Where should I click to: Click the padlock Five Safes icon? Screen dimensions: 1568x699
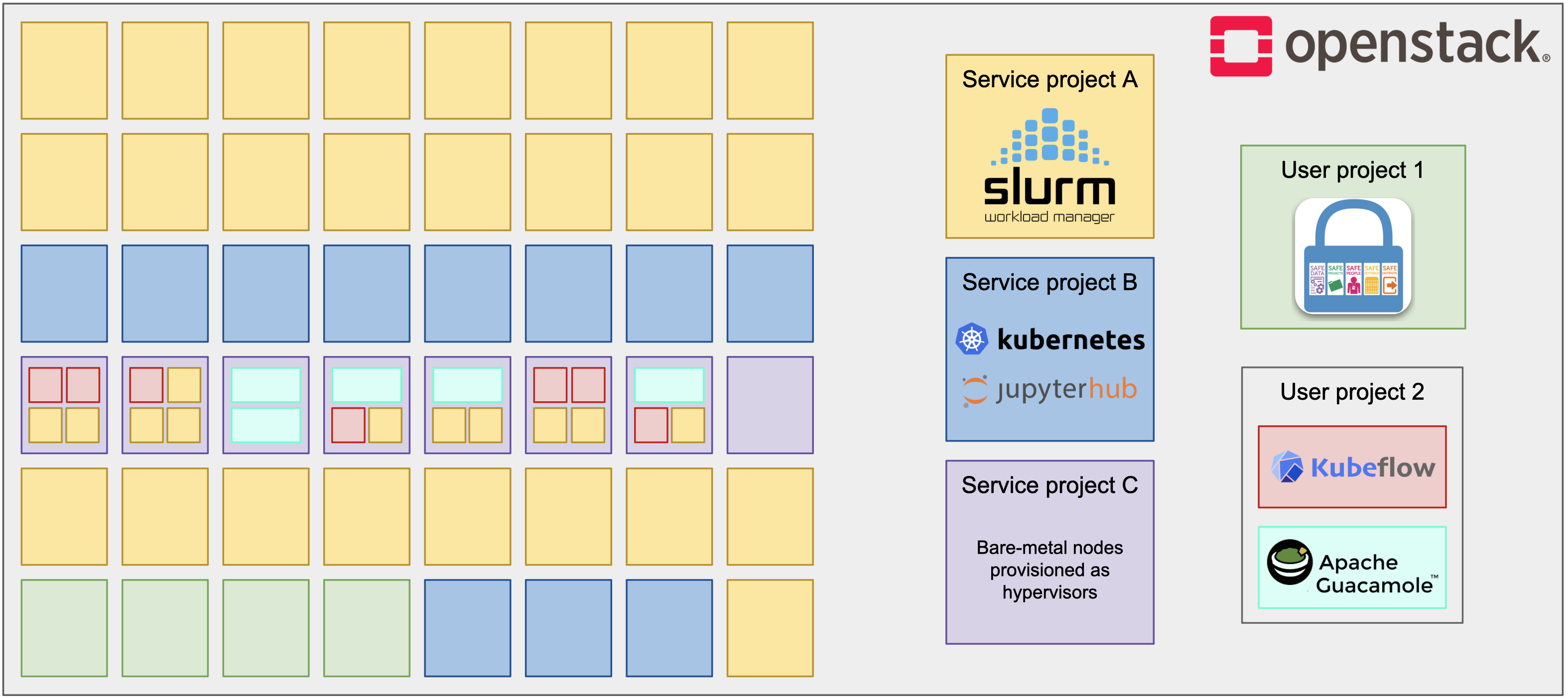(1352, 256)
